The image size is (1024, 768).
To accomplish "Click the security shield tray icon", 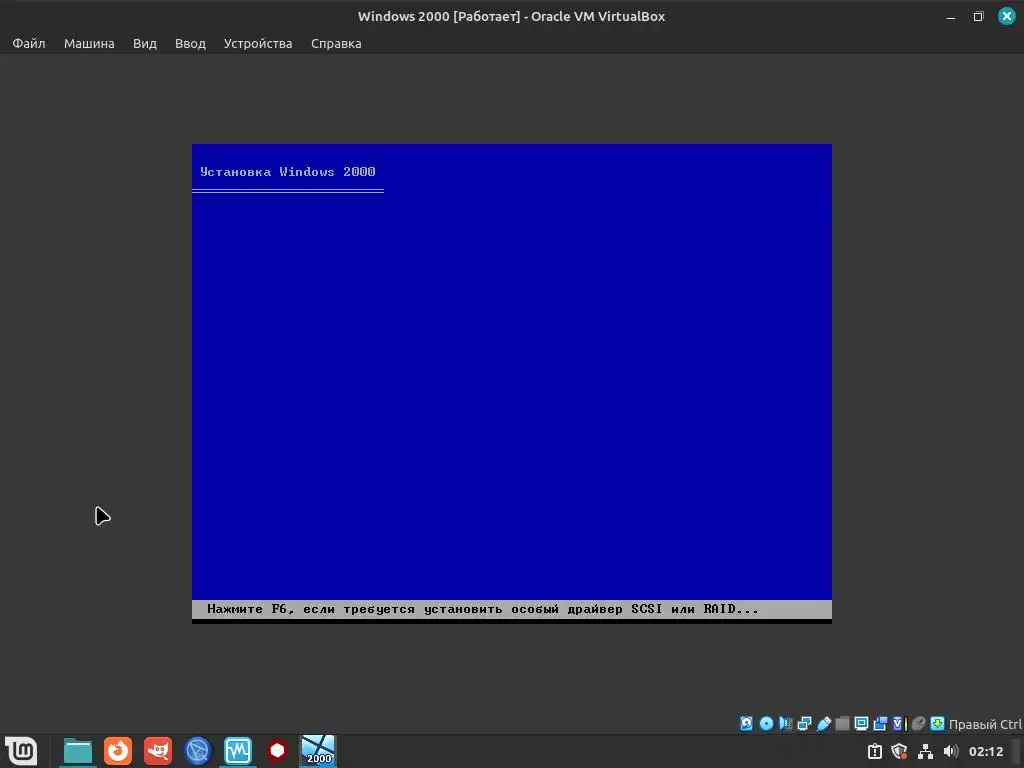I will (899, 752).
